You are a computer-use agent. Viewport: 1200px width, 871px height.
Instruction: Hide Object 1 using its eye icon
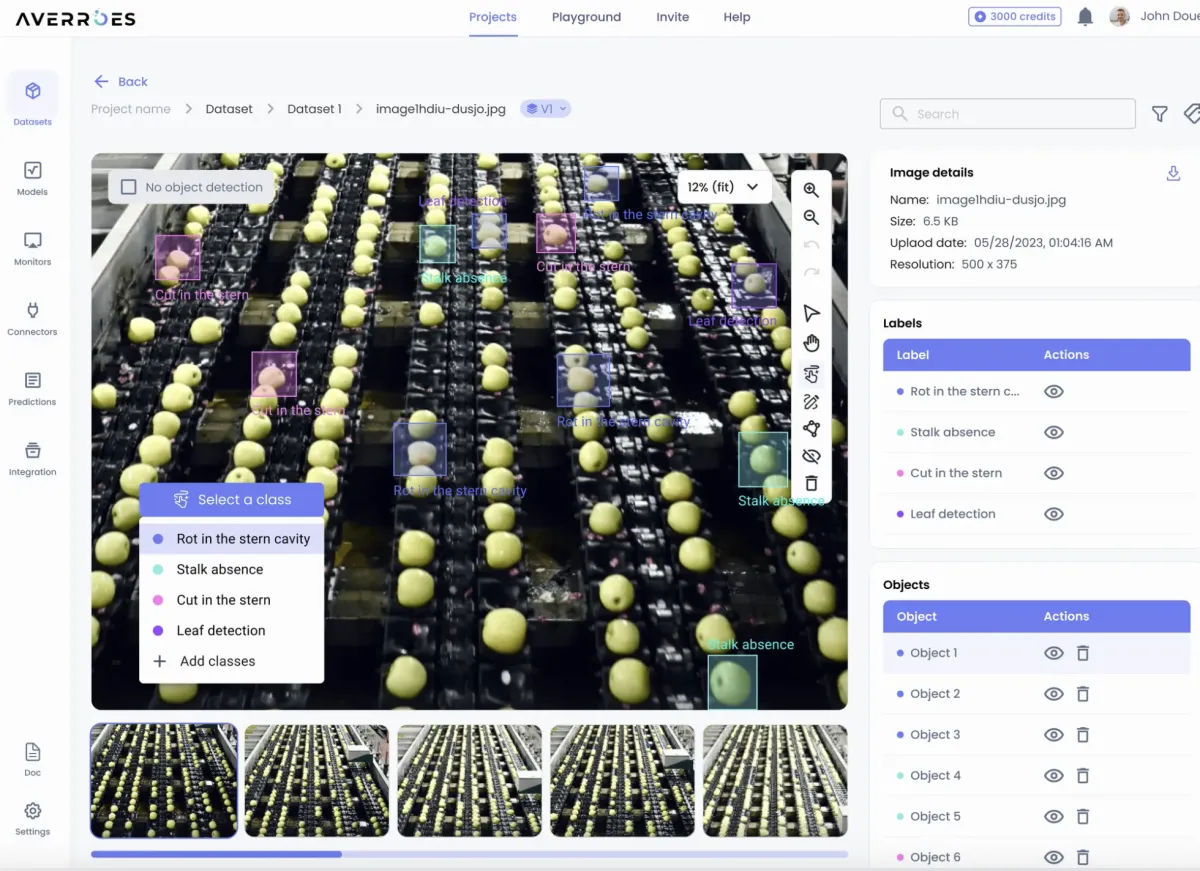[1053, 653]
